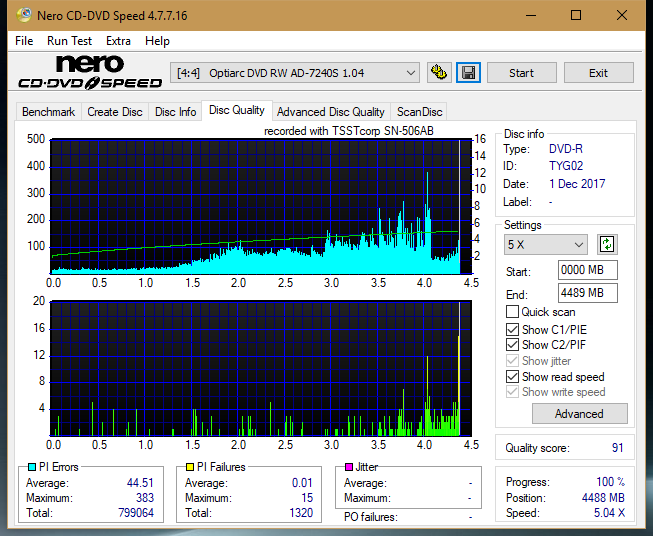Viewport: 653px width, 536px height.
Task: Disable Show C1/PIE checkbox
Action: (x=512, y=329)
